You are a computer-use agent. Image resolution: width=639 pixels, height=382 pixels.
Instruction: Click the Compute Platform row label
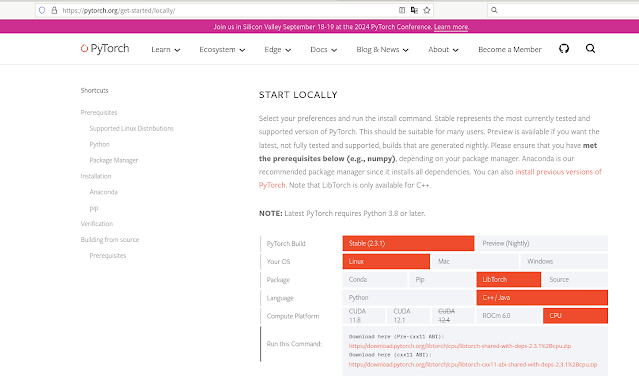[x=293, y=316]
